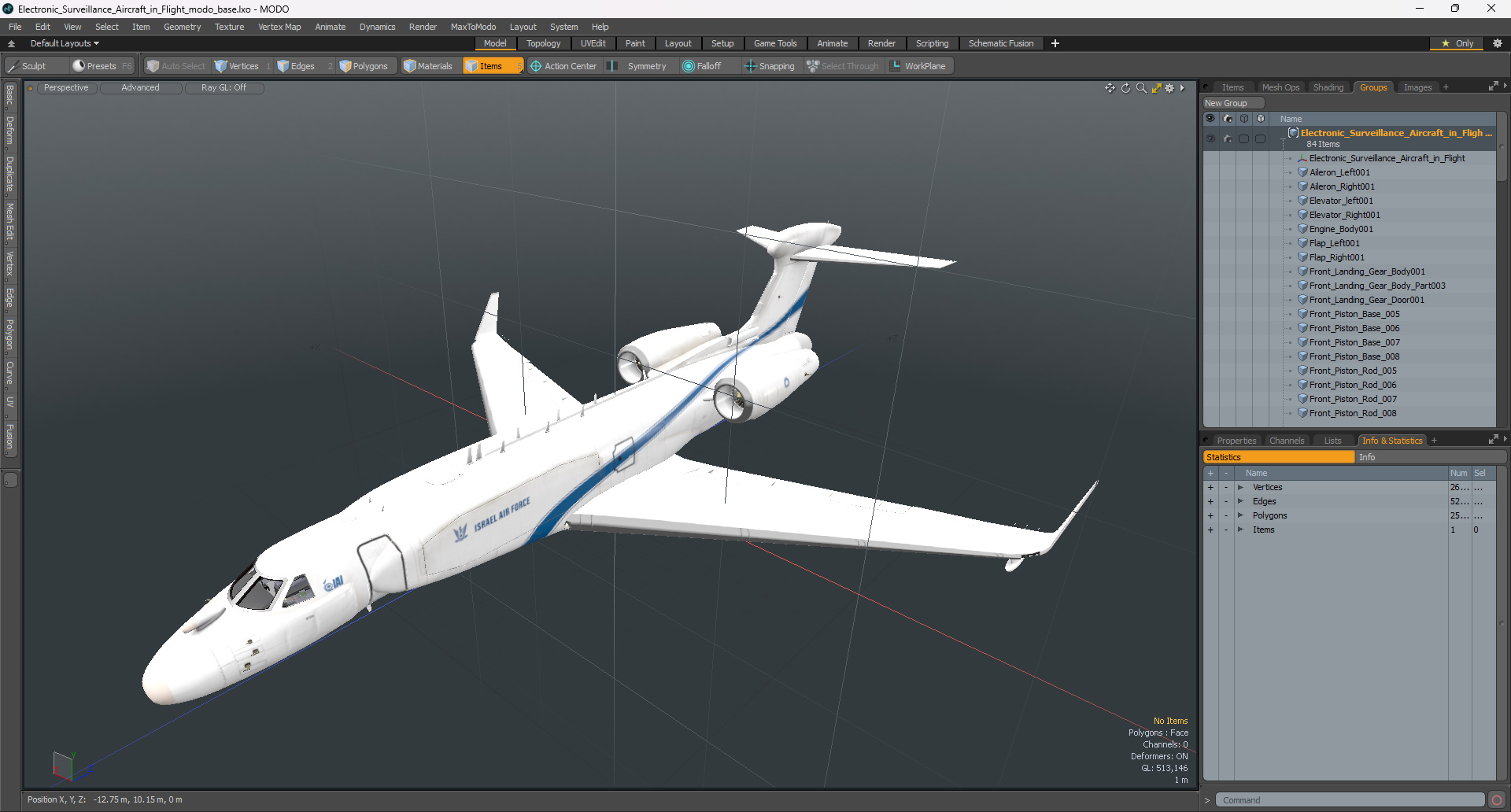
Task: Click the viewport rotate icon
Action: [1125, 88]
